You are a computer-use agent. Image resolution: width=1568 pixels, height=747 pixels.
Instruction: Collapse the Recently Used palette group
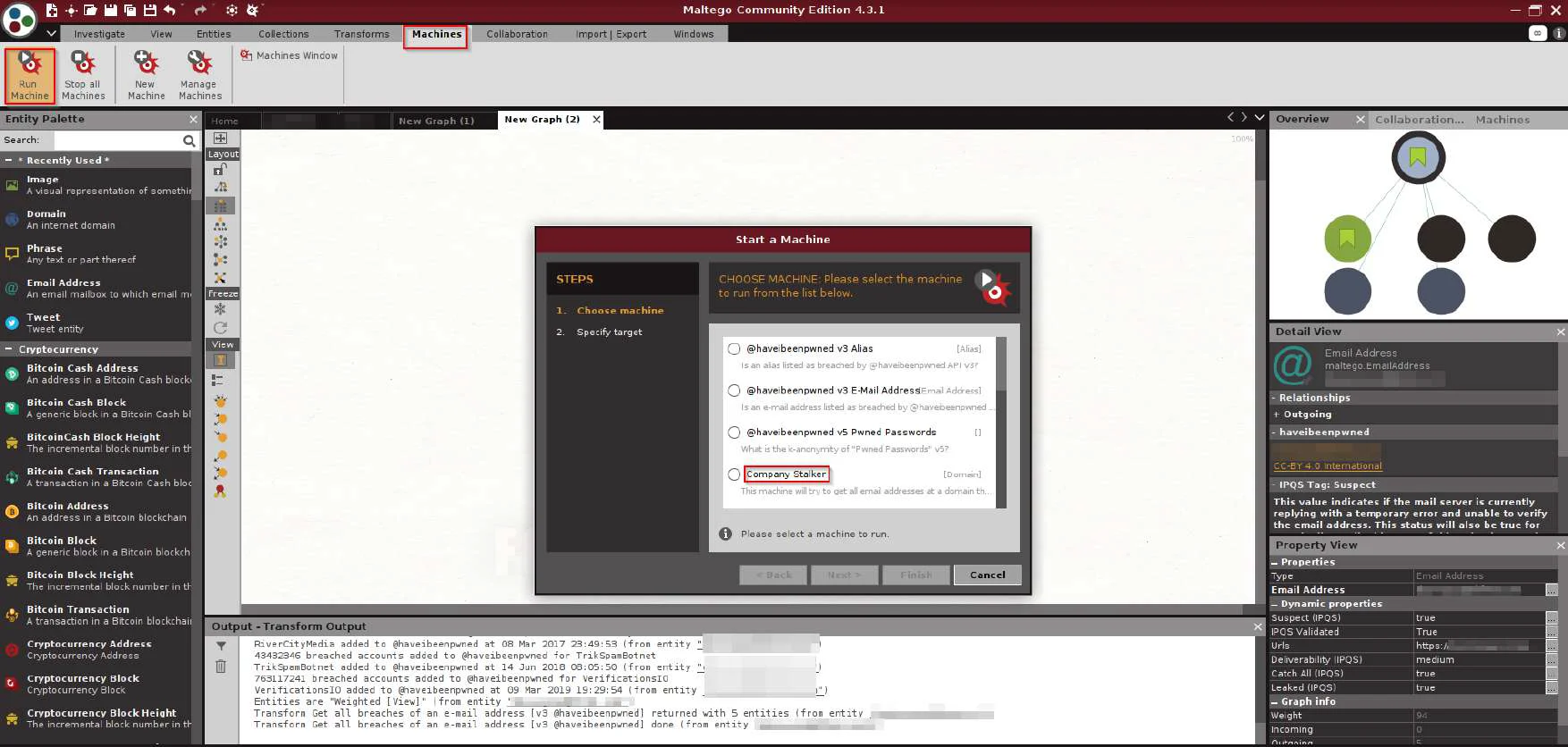[8, 160]
